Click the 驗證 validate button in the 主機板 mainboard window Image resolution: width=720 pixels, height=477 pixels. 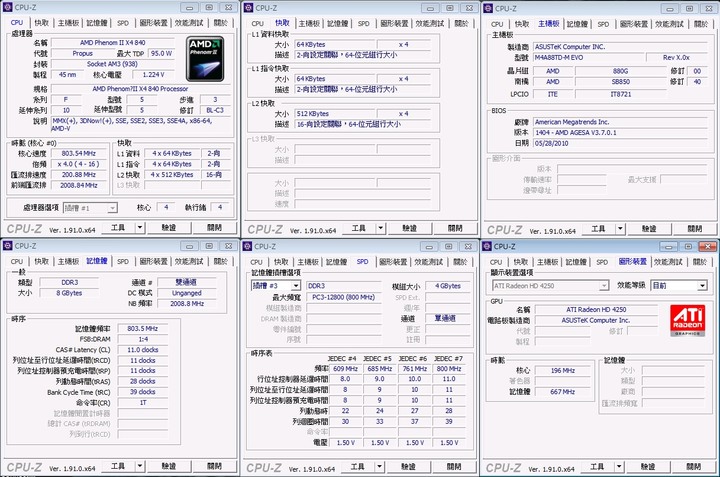point(649,228)
